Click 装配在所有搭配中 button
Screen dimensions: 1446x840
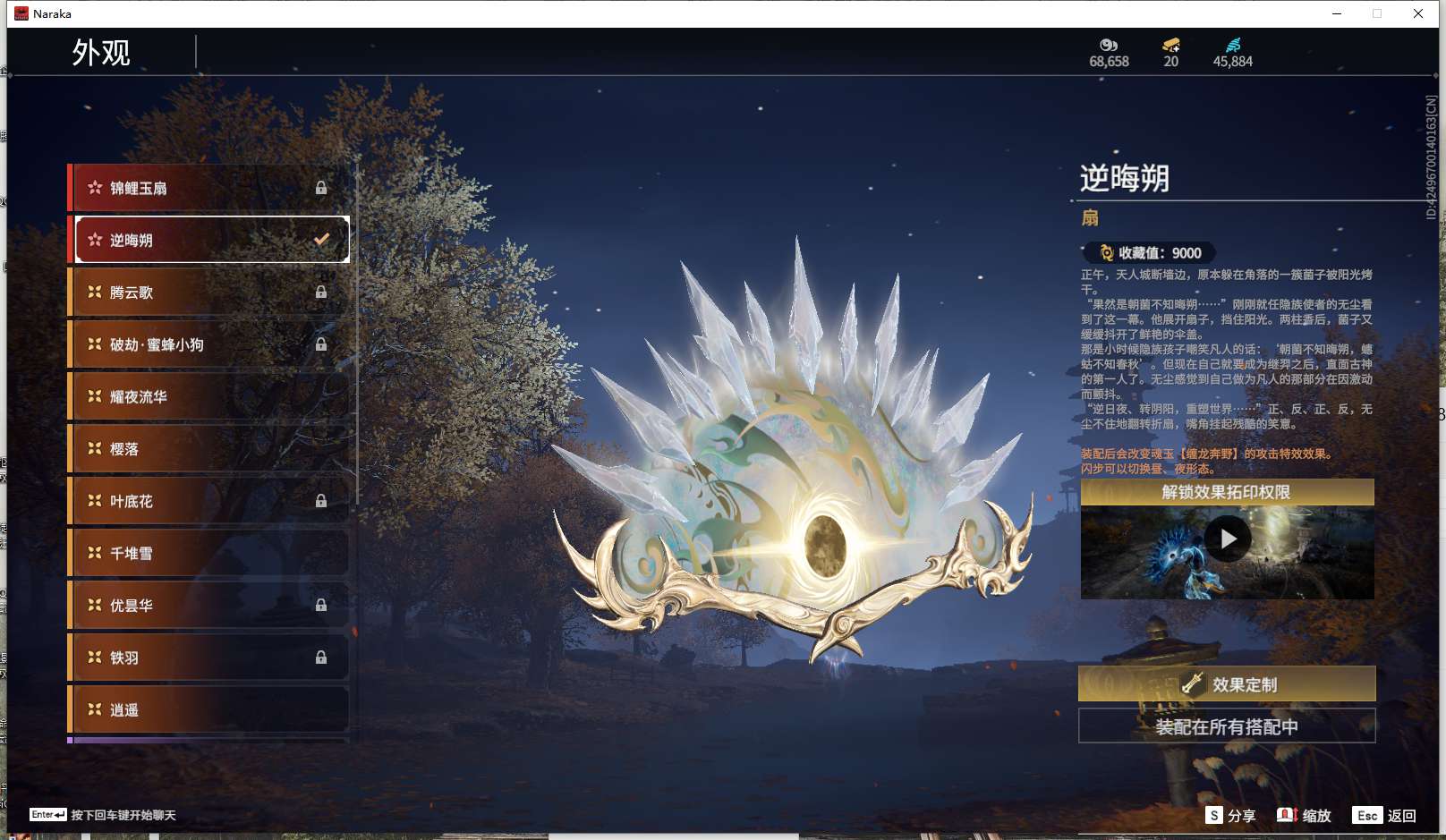tap(1227, 726)
